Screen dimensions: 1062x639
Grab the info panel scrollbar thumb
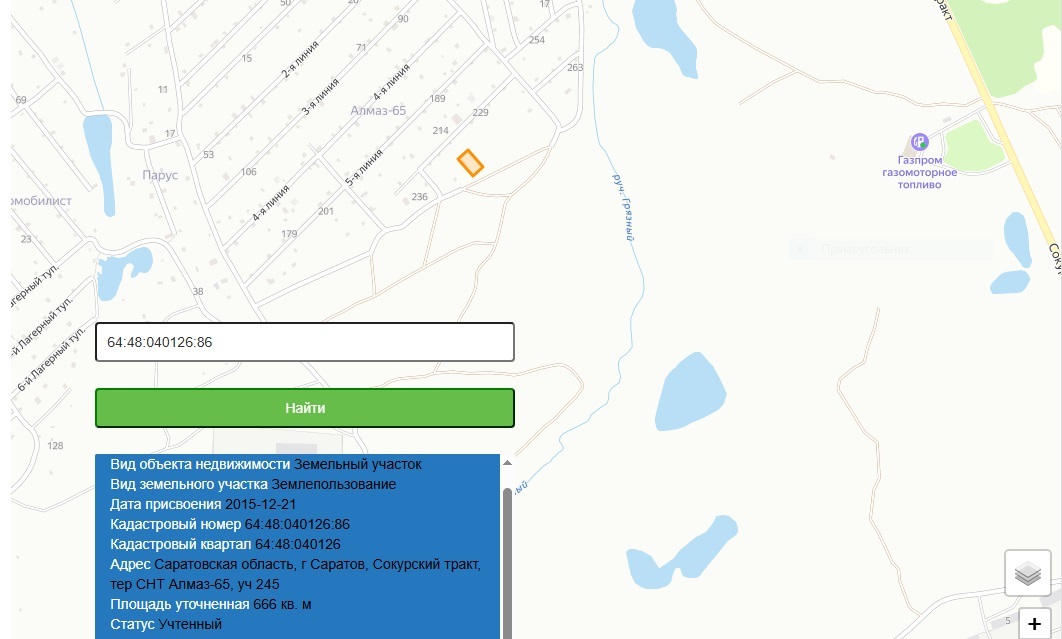coord(507,560)
